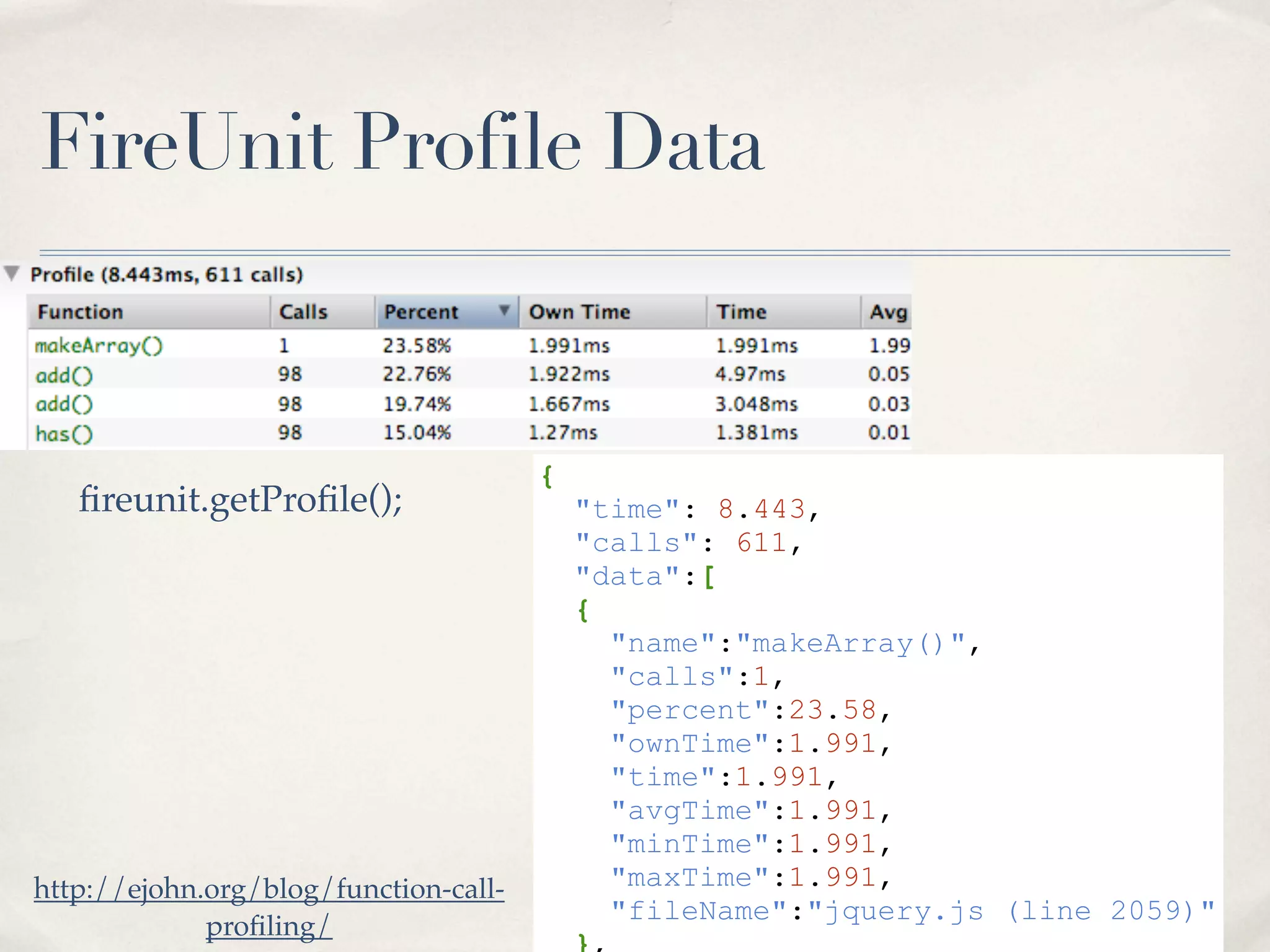Select the 0.01 Avg cell
Viewport: 1270px width, 952px height.
[889, 432]
